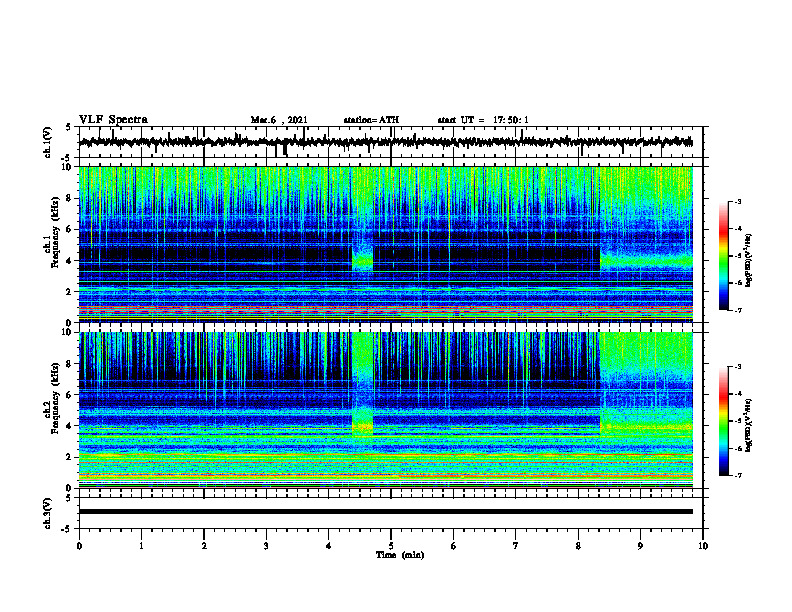Click the ch.2 spectrogram color bar
Image resolution: width=792 pixels, height=612 pixels.
coord(723,421)
